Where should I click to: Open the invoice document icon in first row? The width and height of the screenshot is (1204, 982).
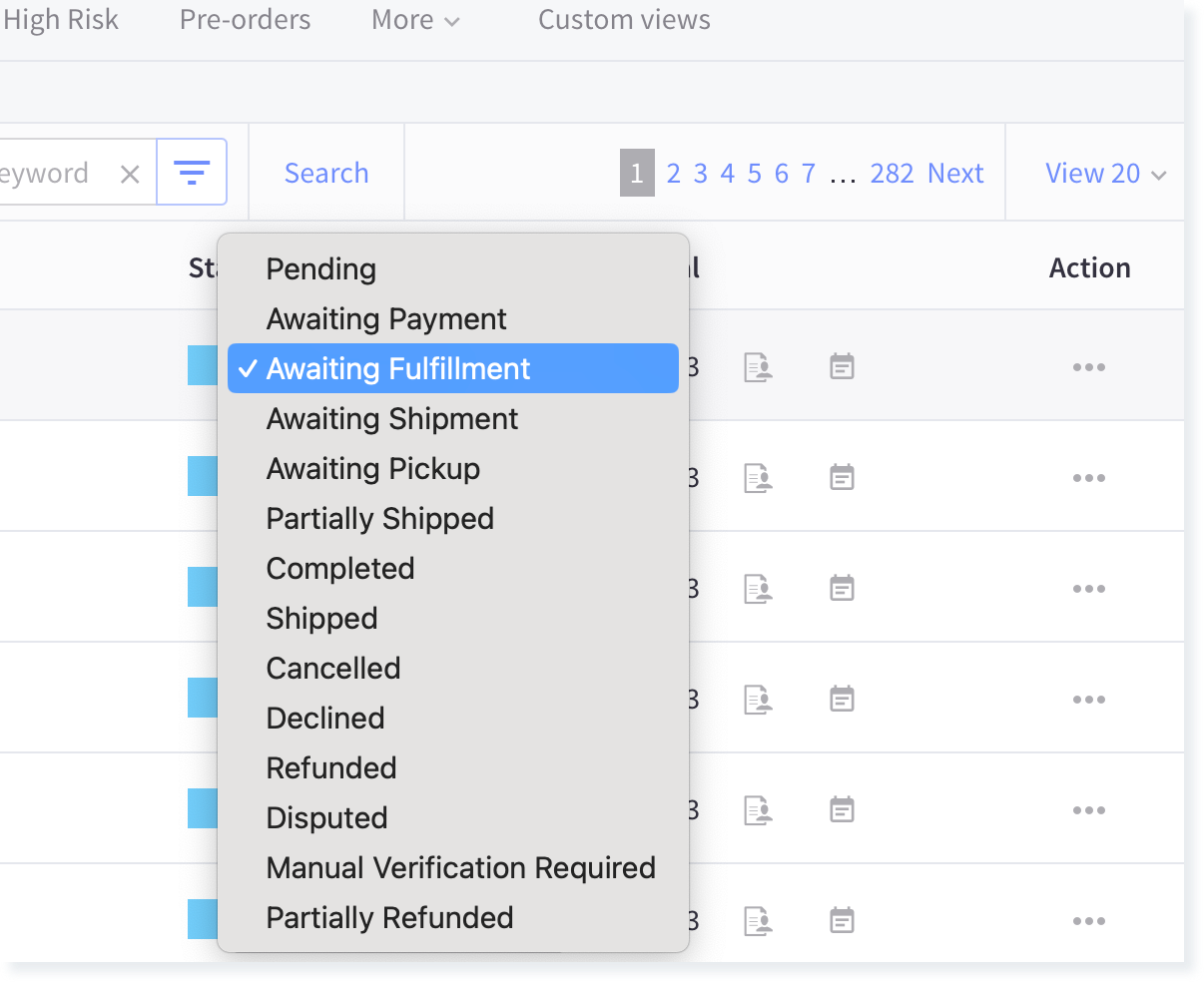(x=758, y=366)
